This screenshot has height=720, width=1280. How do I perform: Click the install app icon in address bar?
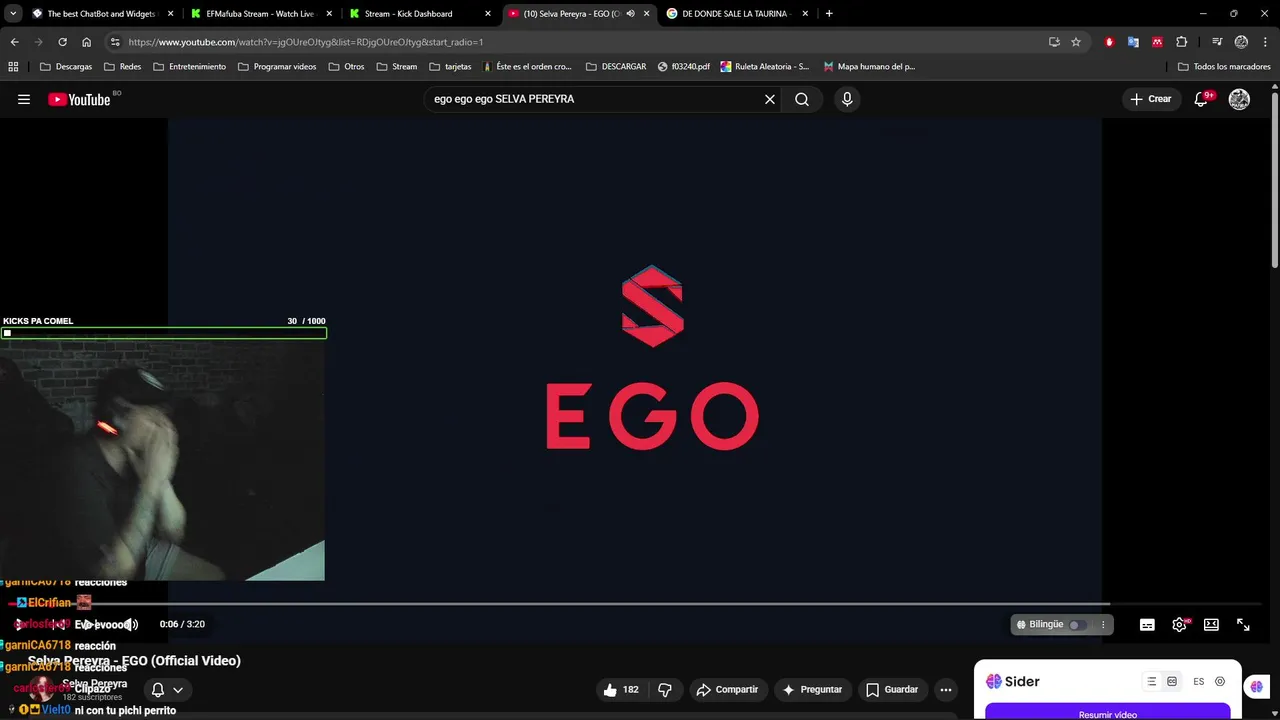(1054, 42)
